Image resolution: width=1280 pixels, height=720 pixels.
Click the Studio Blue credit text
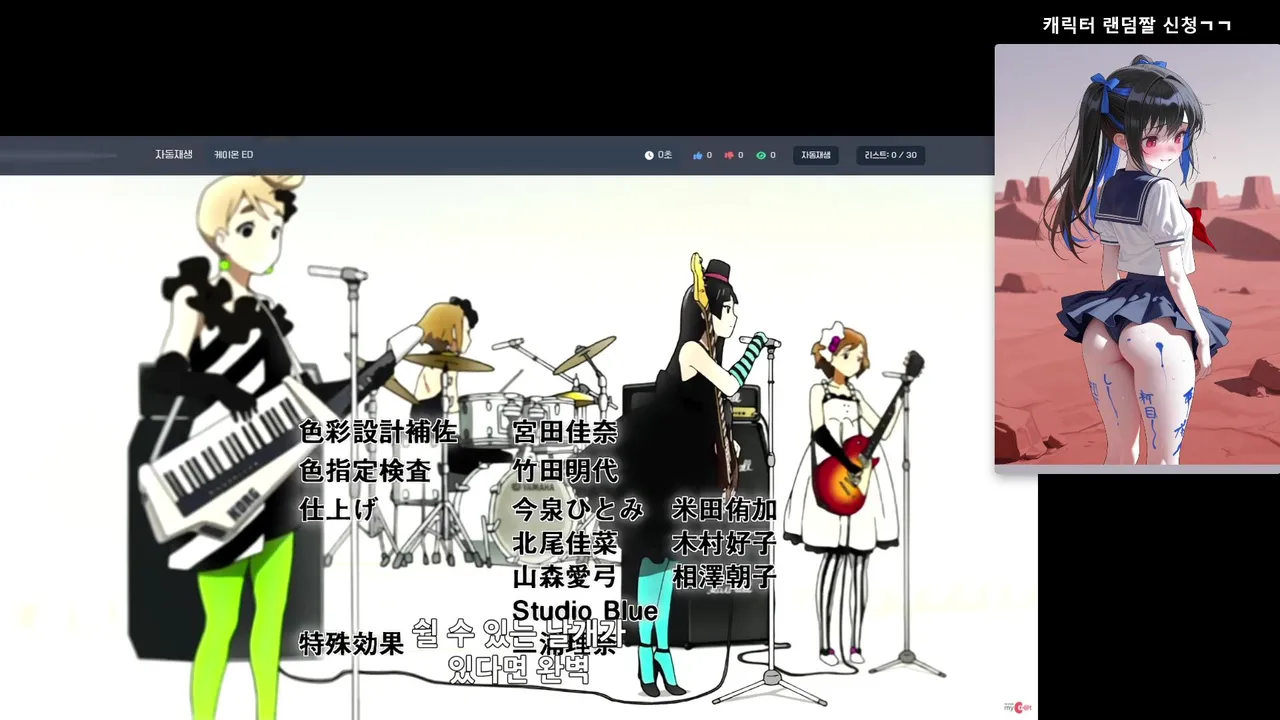coord(585,610)
